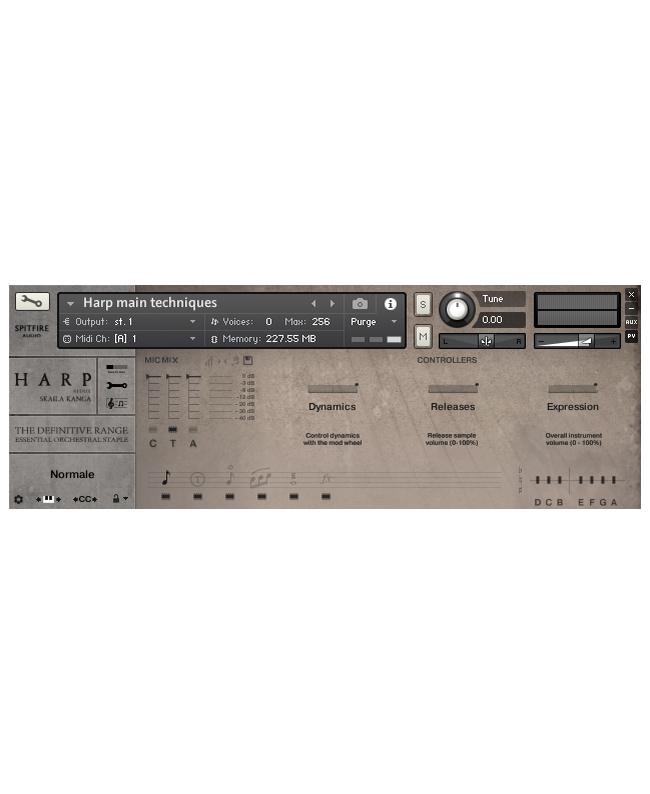Save mic mix preset with floppy disk icon
The height and width of the screenshot is (794, 650).
pyautogui.click(x=248, y=361)
